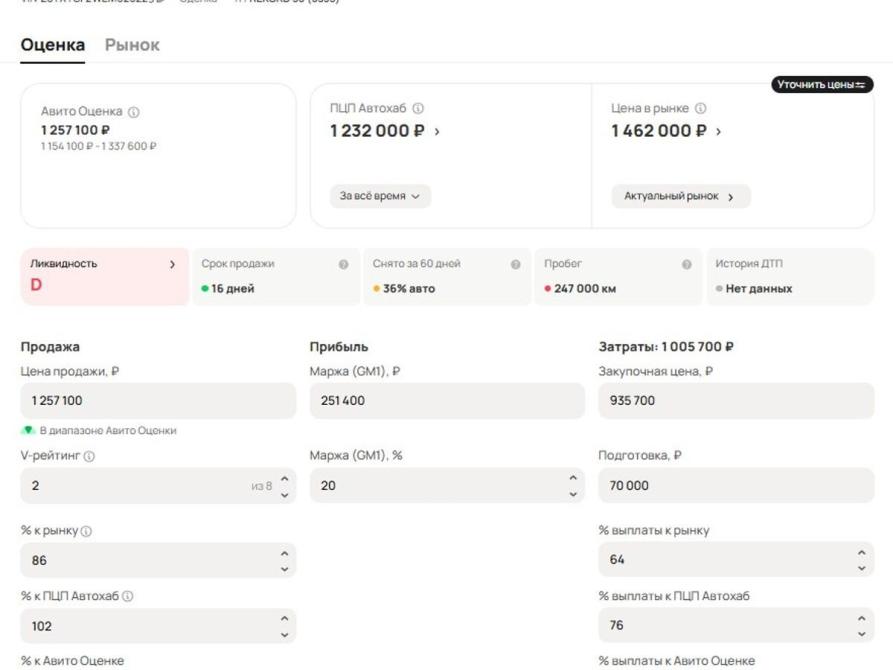Show help for Пробег
The height and width of the screenshot is (670, 893).
coord(687,264)
